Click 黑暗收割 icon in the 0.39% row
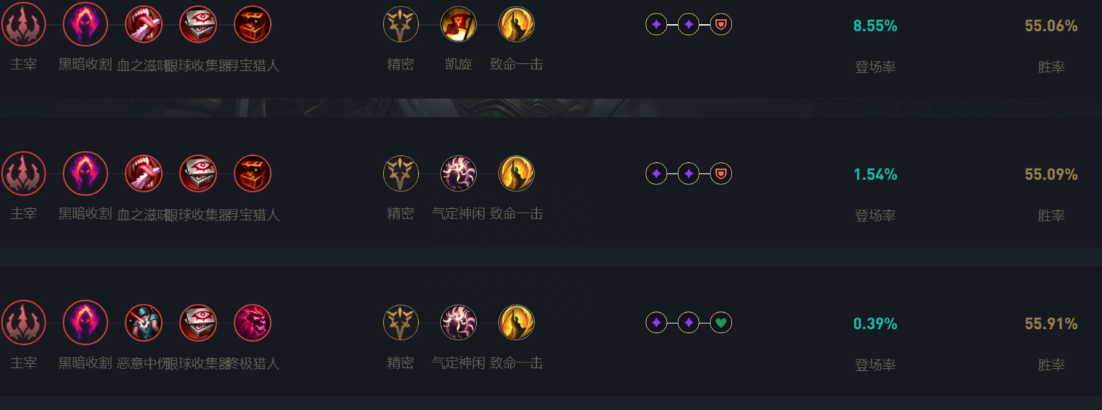This screenshot has width=1102, height=410. 85,323
